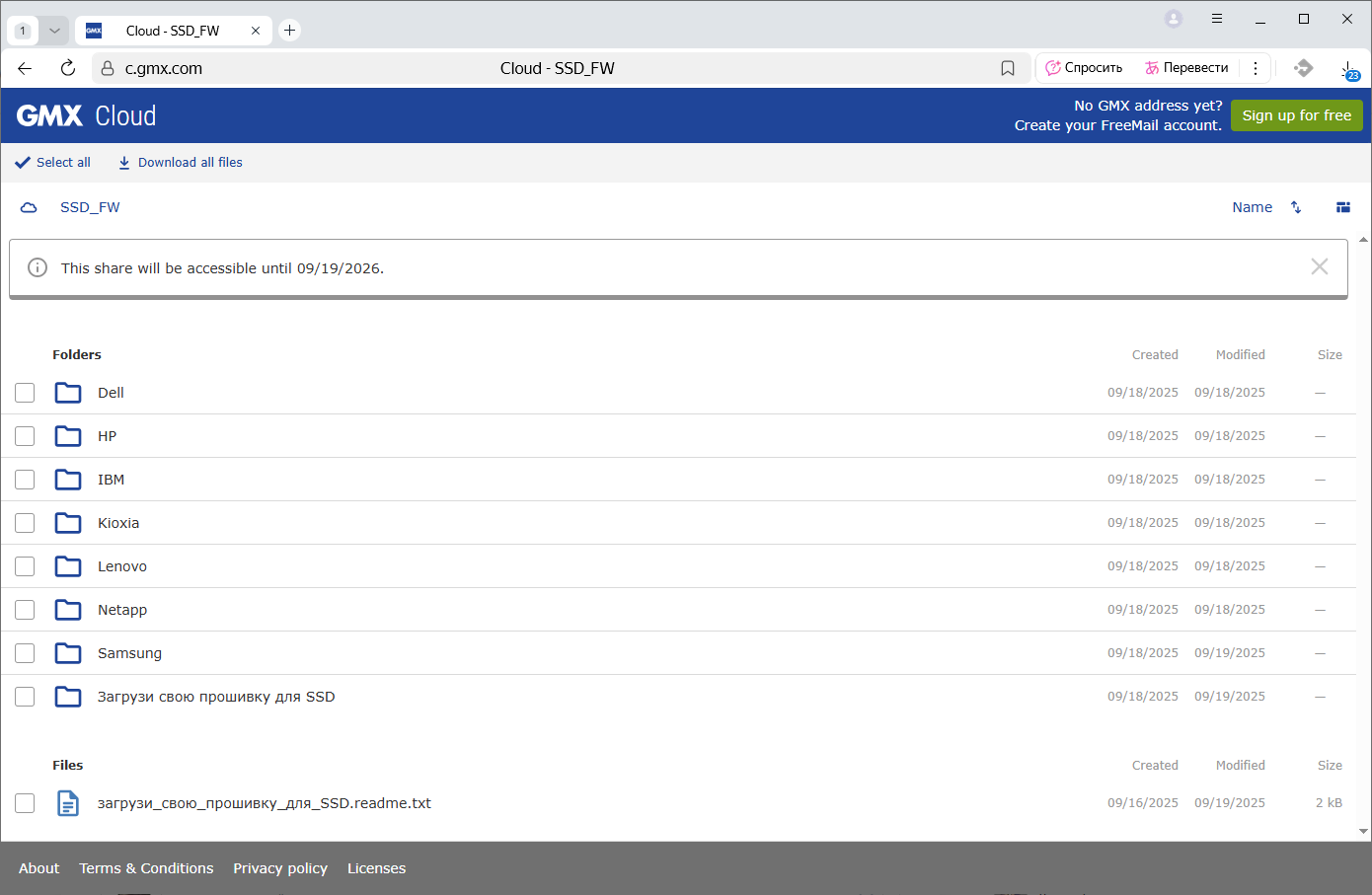Open browser extensions icon

tap(1303, 68)
